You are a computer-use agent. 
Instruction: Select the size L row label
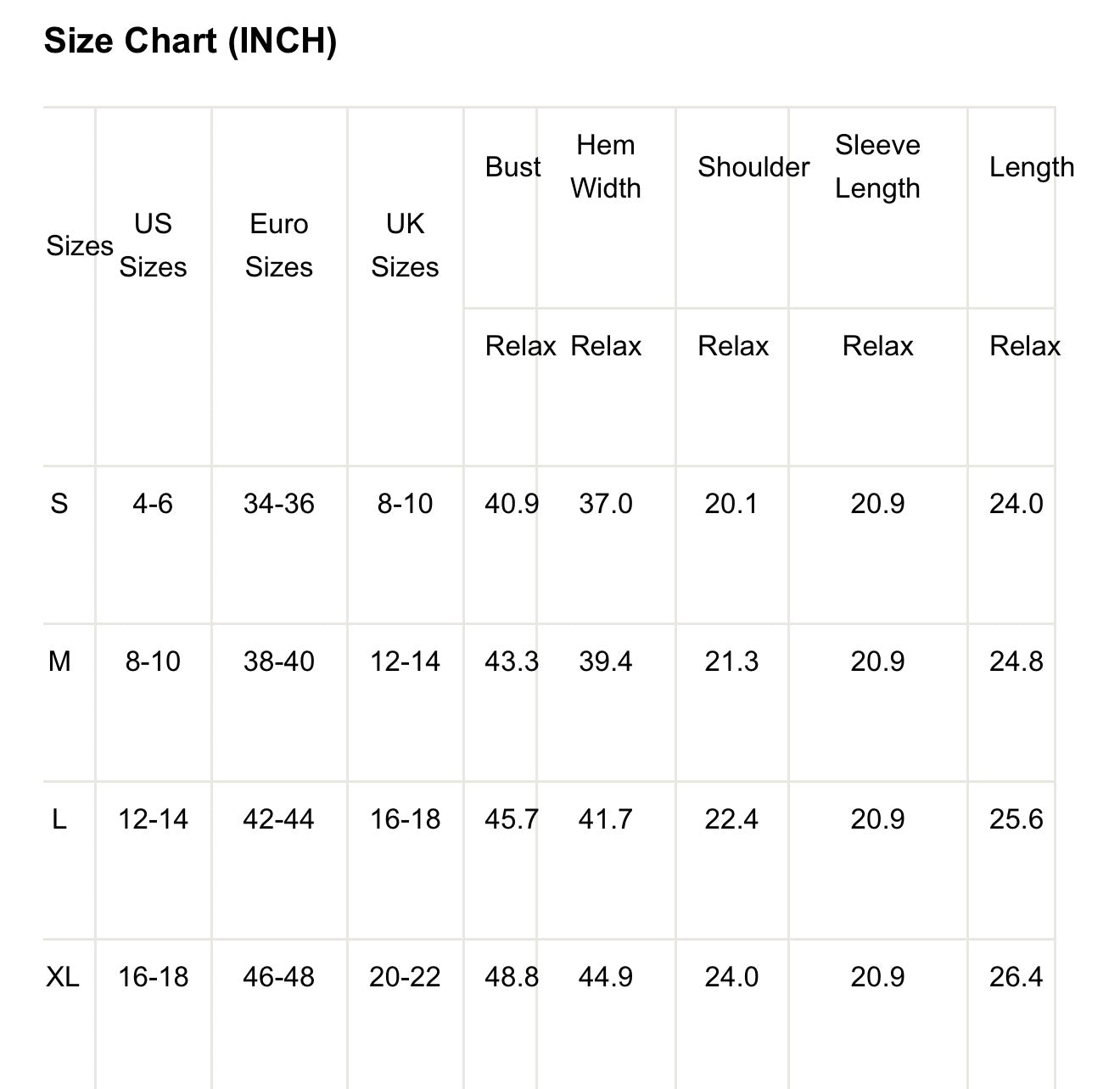[x=59, y=819]
